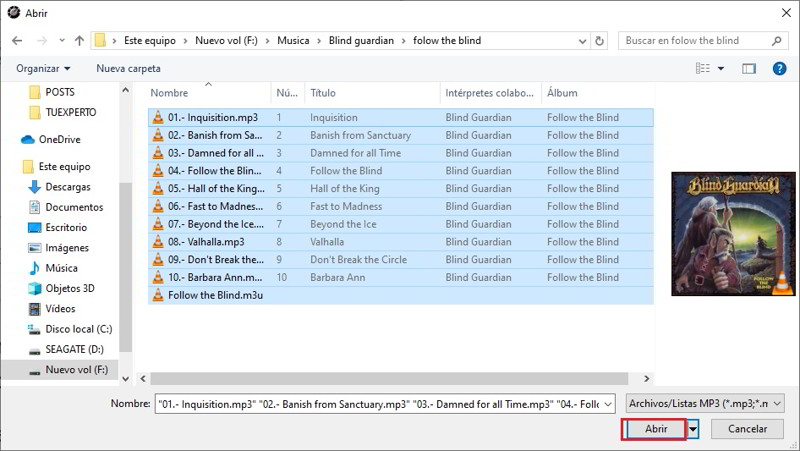Screen dimensions: 800x451
Task: Expand the Abrir button split arrow
Action: 692,429
